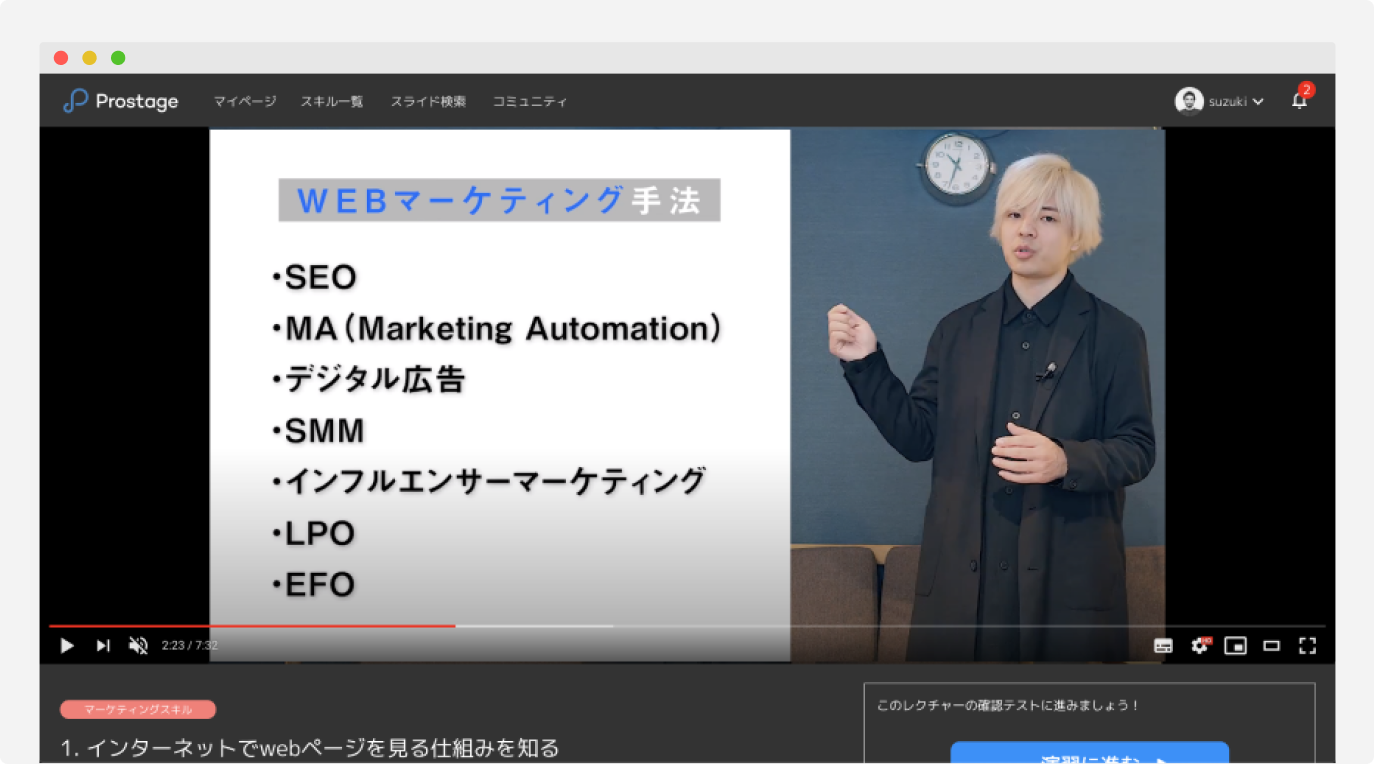Open the コミュニティ menu item
This screenshot has width=1374, height=764.
[x=530, y=102]
